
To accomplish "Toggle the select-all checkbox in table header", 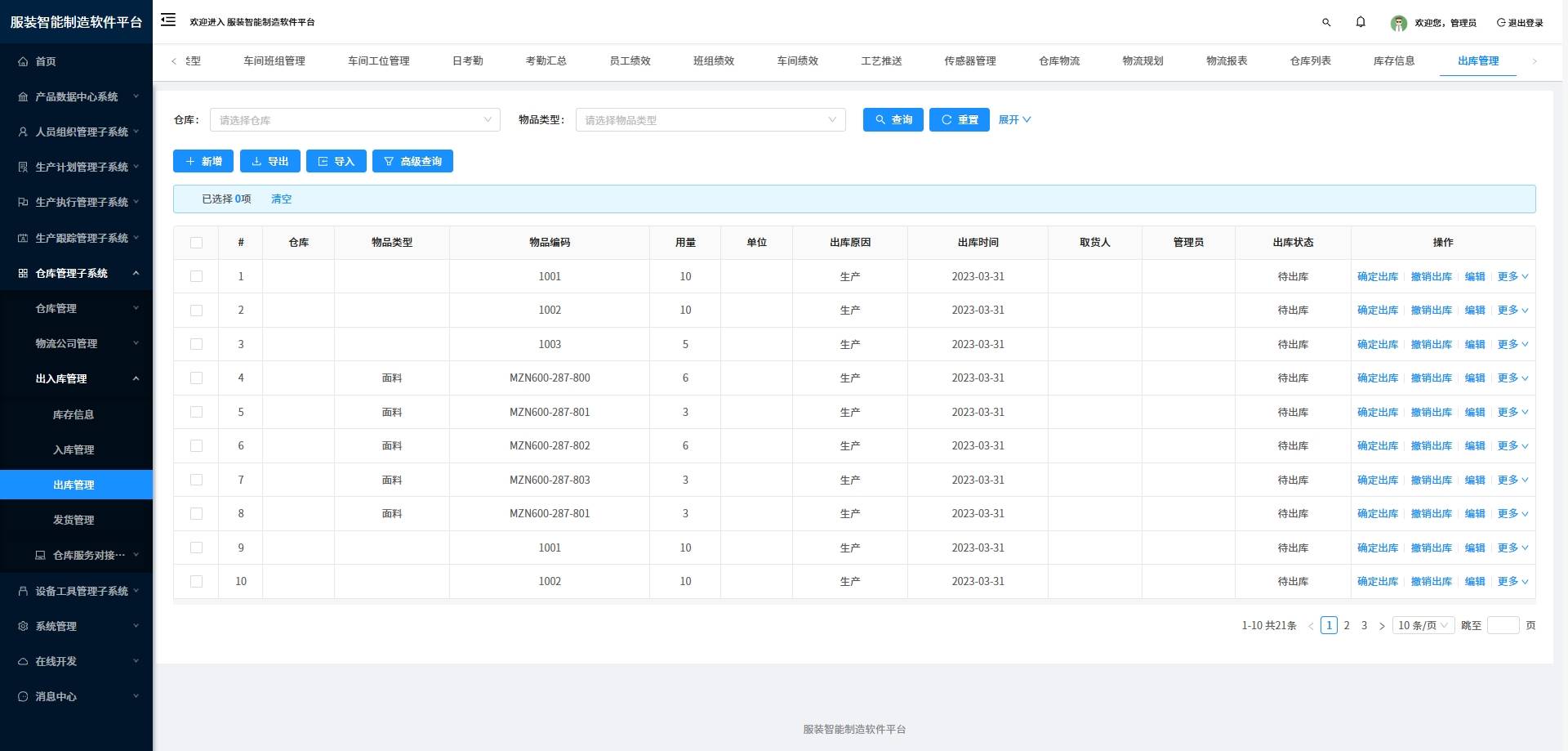I will [x=196, y=243].
